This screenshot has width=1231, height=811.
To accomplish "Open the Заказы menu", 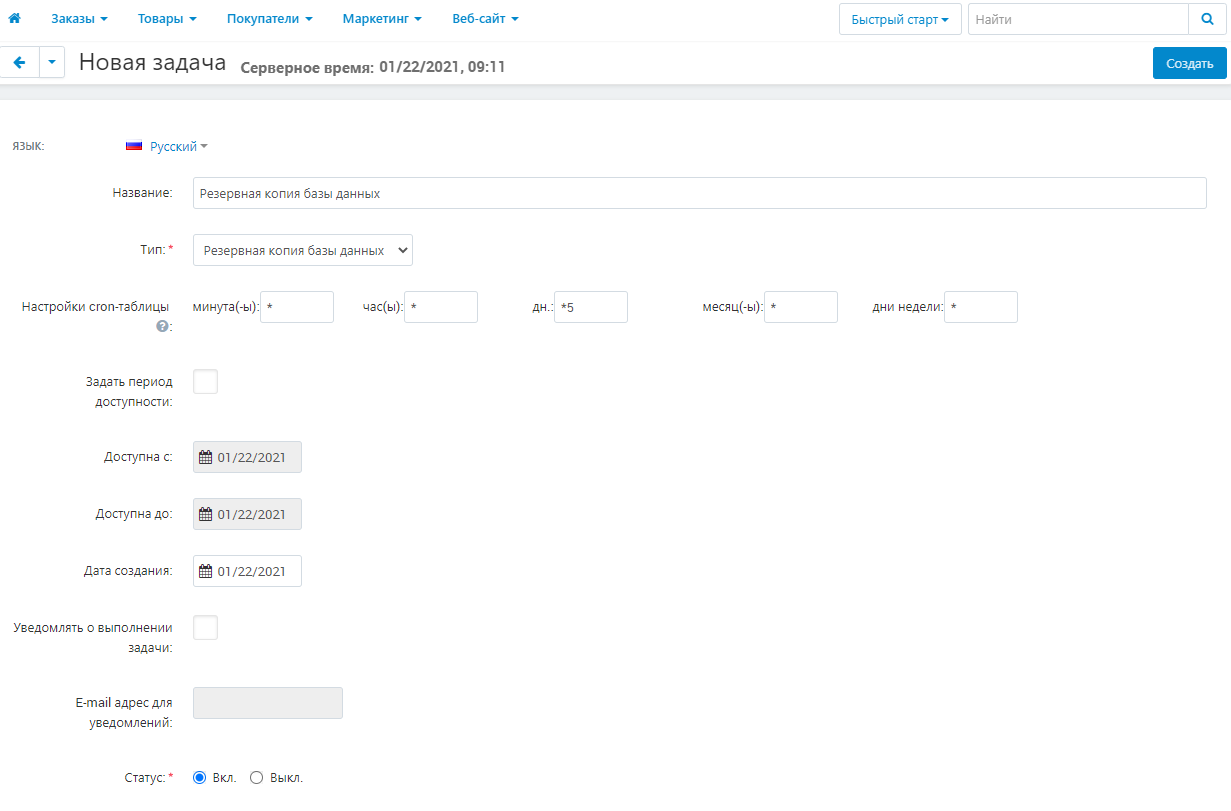I will tap(80, 19).
